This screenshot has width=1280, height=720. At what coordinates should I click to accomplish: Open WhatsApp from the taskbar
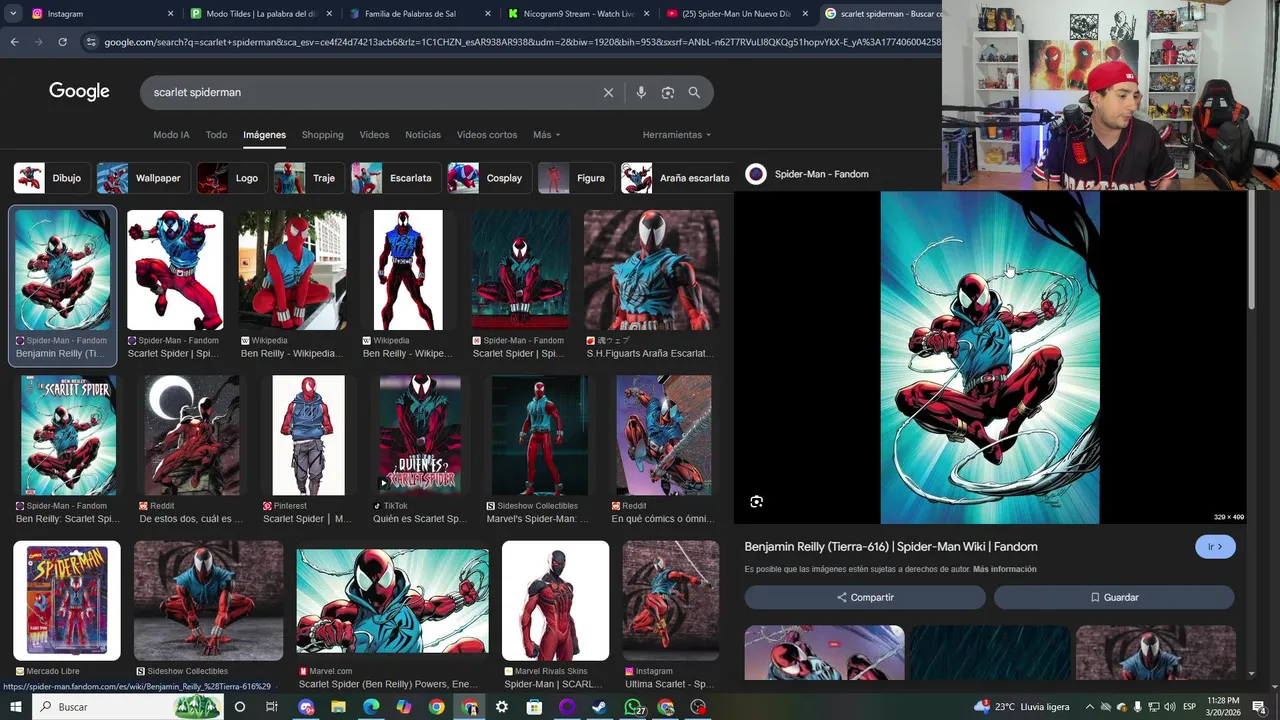(x=633, y=707)
